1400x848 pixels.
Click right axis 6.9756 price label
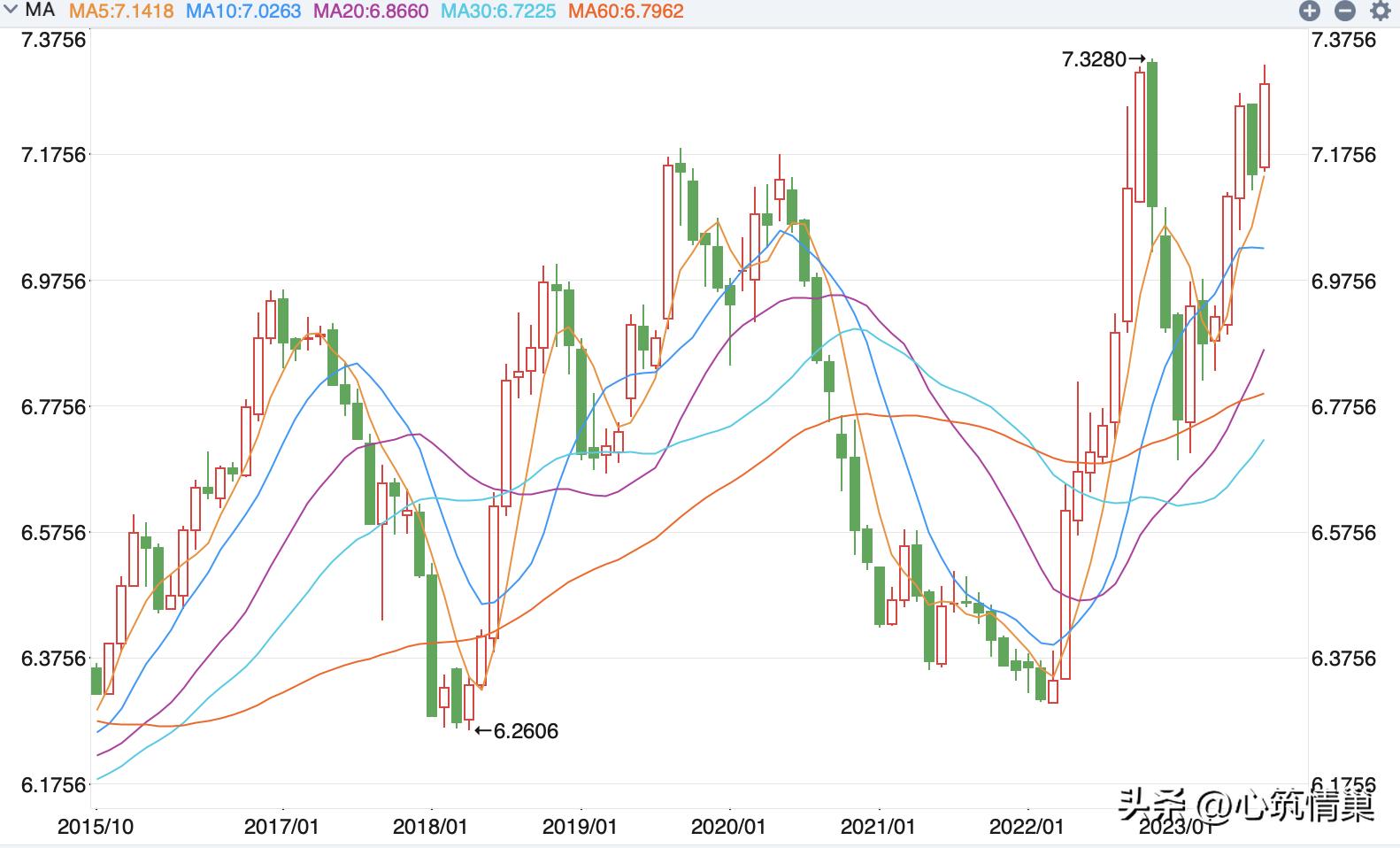tap(1344, 281)
